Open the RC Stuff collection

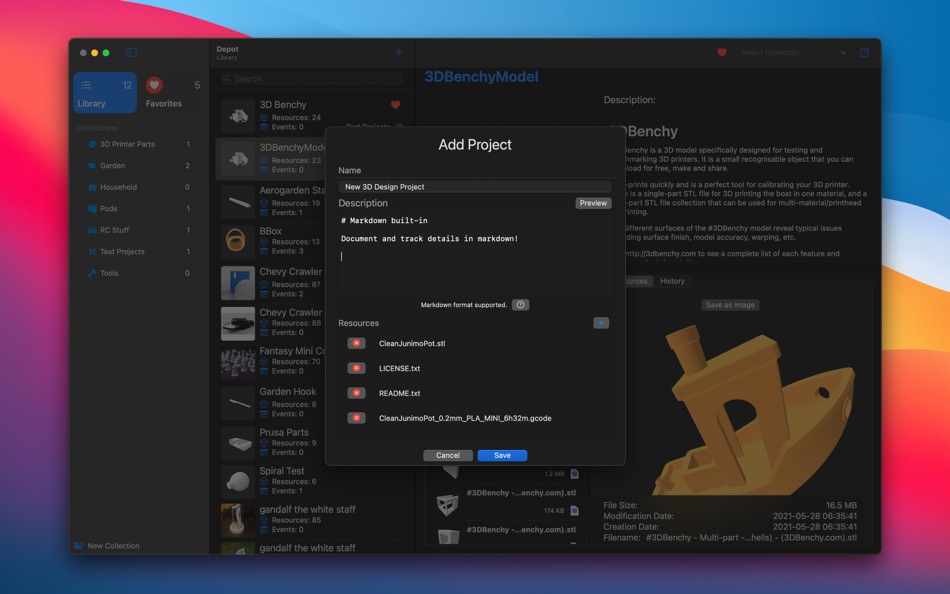[139, 230]
